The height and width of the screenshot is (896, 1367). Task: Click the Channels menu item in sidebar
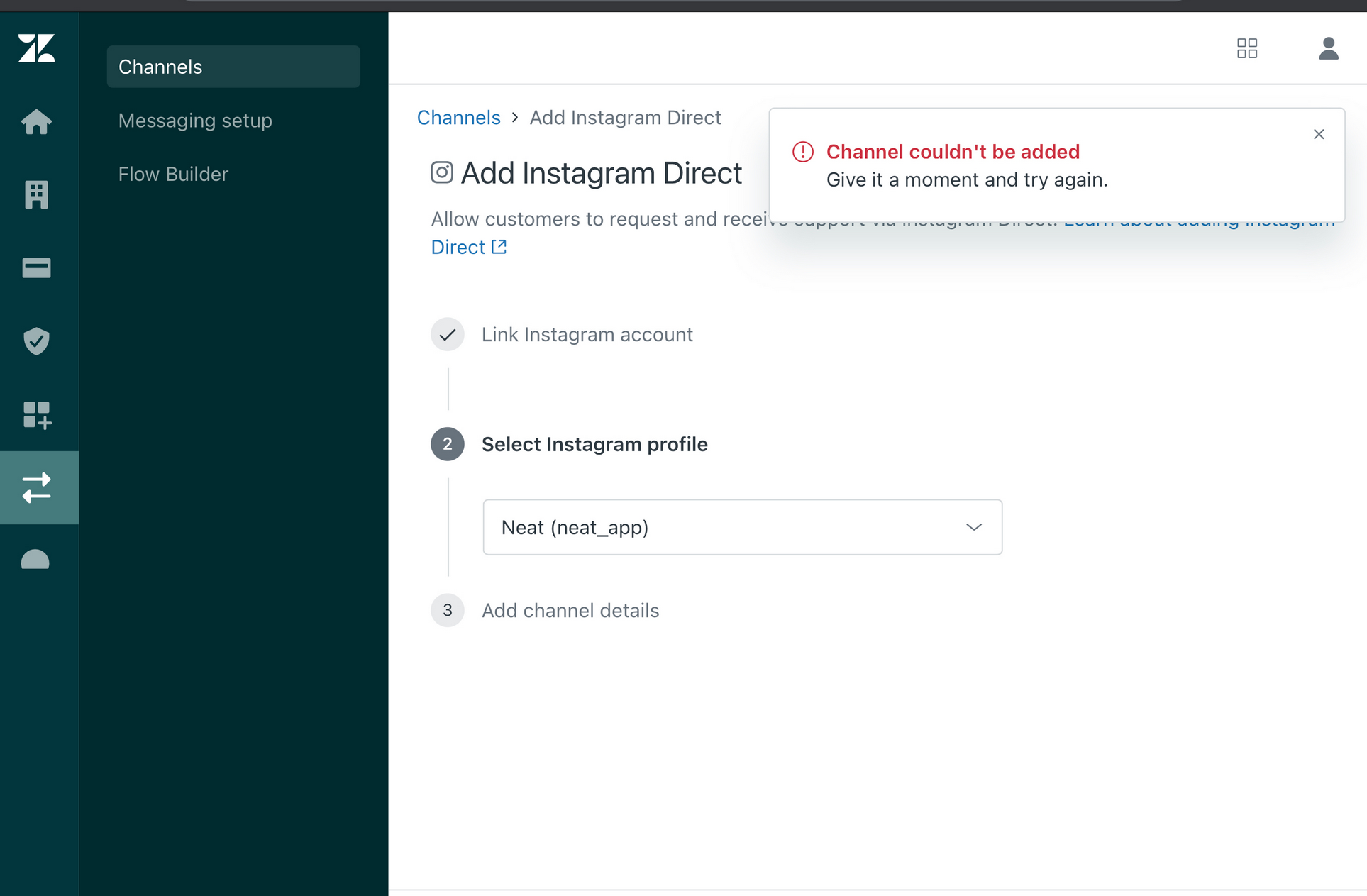point(233,66)
